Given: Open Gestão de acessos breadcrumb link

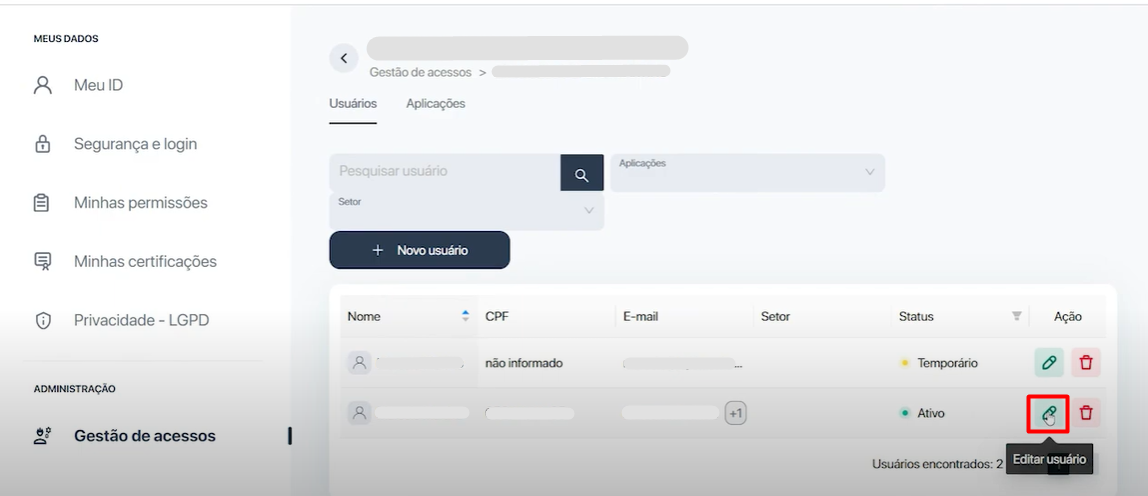Looking at the screenshot, I should [x=420, y=72].
